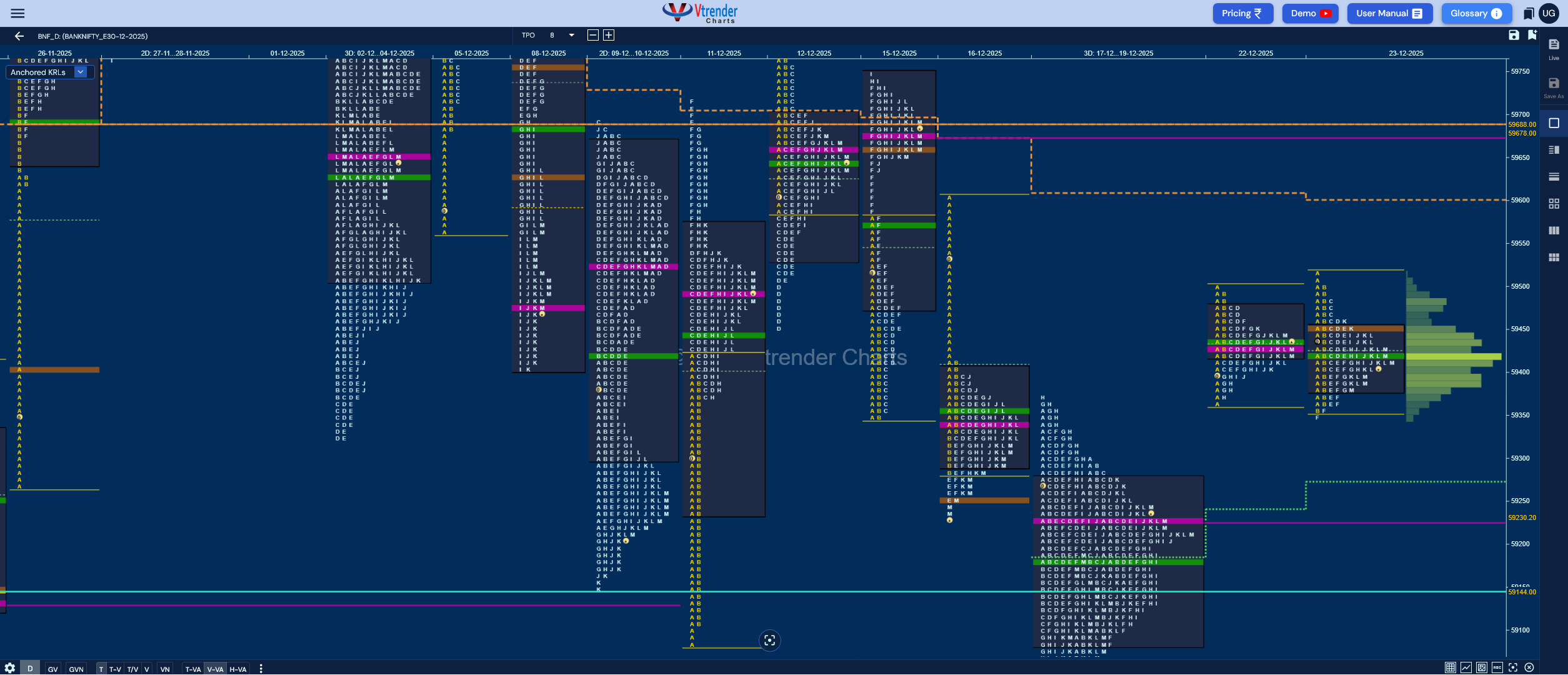Viewport: 1568px width, 675px height.
Task: Open the Pricing page
Action: [1242, 13]
